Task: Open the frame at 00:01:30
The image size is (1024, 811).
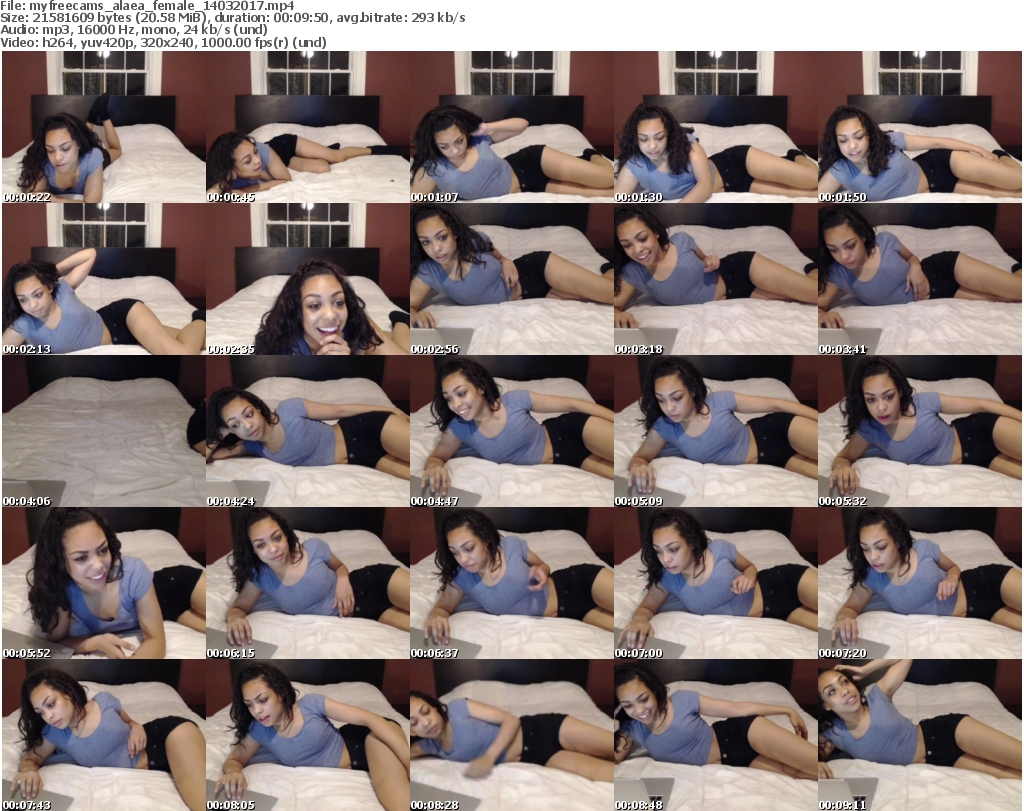Action: tap(715, 127)
